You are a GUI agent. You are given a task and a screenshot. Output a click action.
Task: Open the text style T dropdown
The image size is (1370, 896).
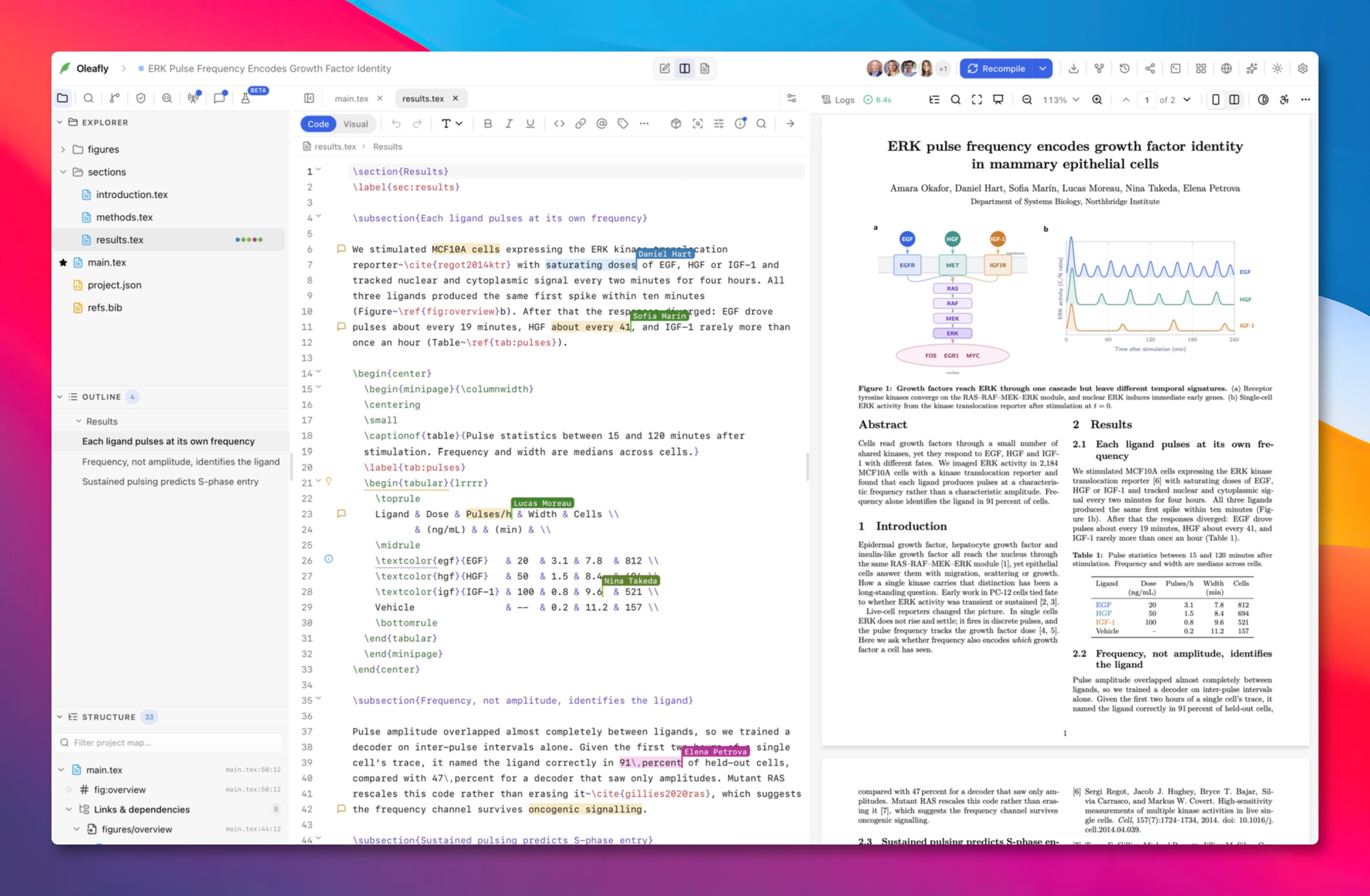(452, 124)
